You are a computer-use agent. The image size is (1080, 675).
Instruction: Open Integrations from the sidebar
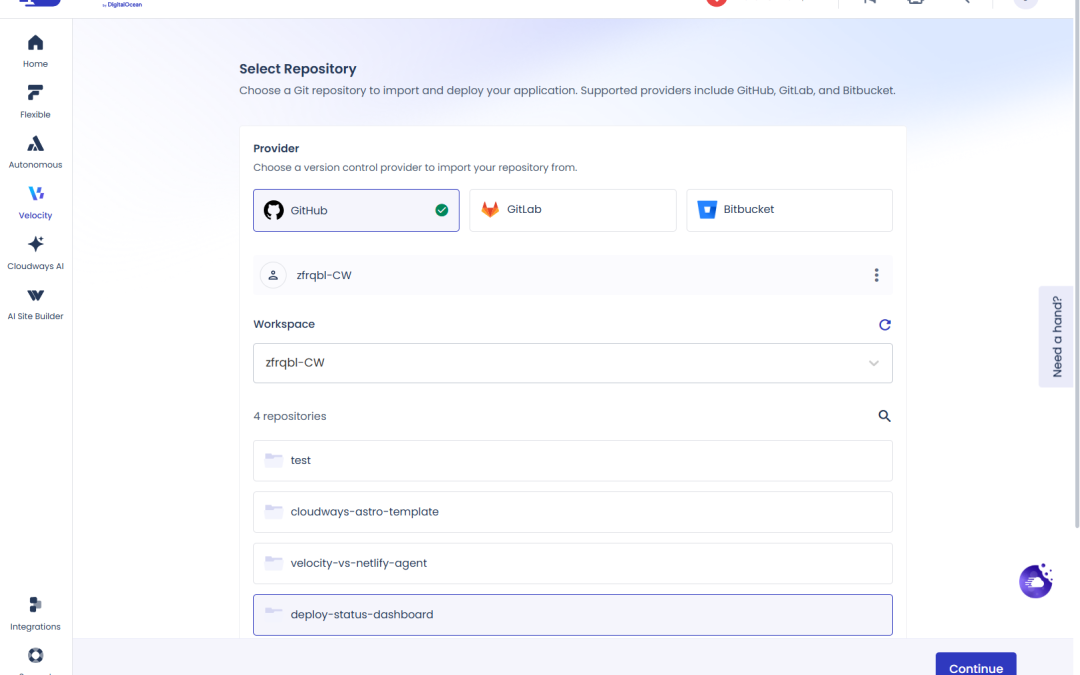[x=35, y=614]
